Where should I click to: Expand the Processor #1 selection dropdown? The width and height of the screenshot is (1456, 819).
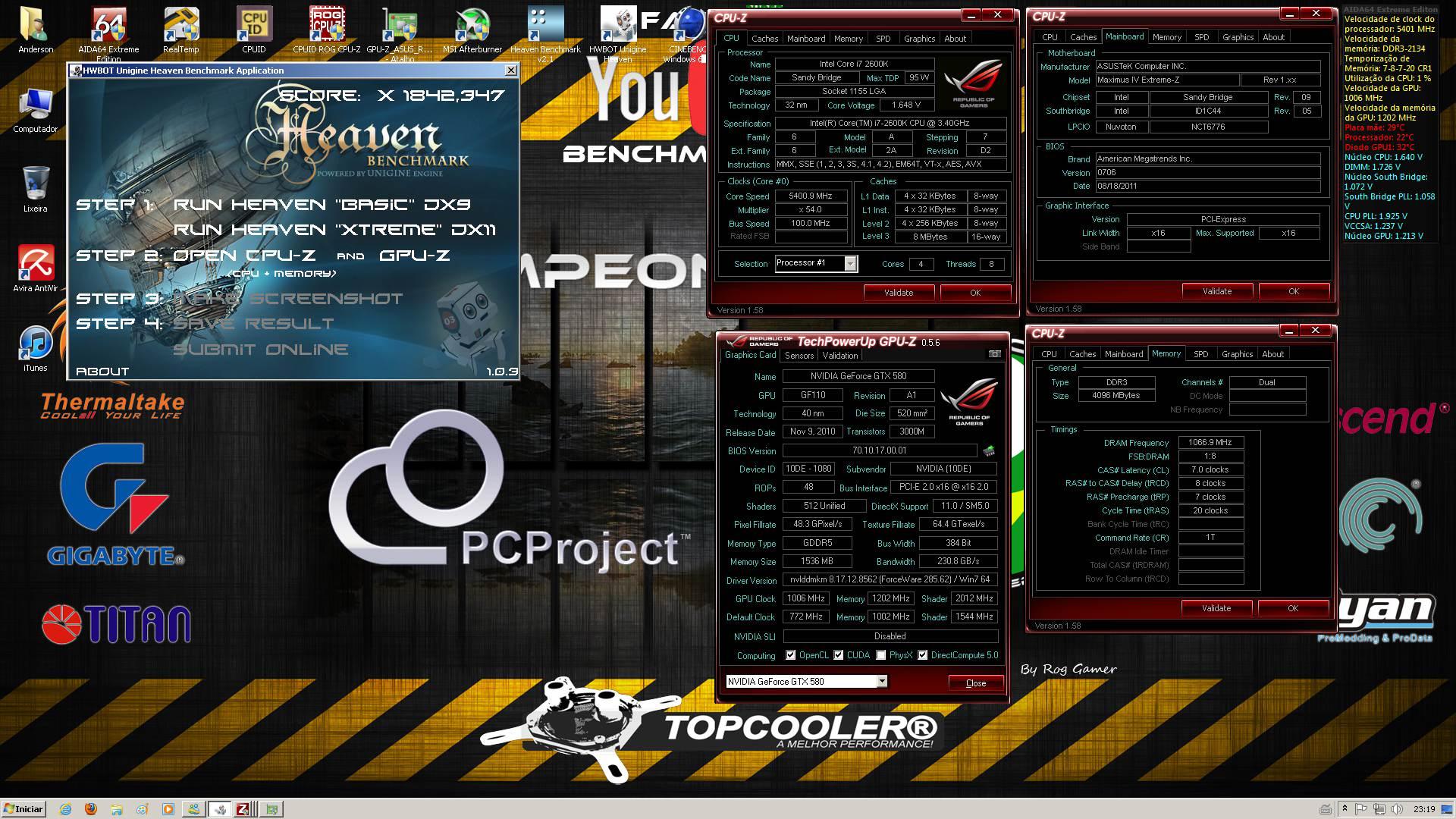851,263
